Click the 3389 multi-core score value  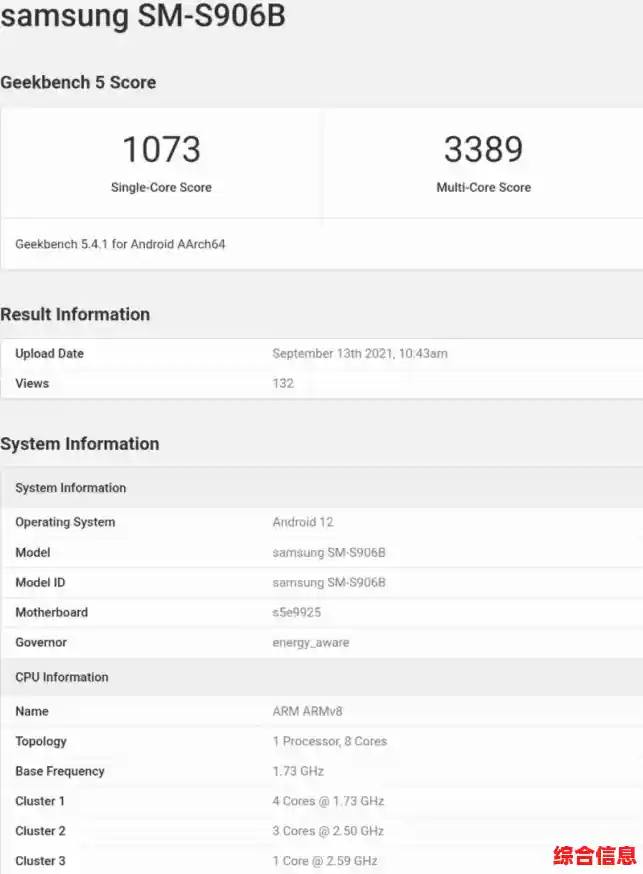[483, 150]
